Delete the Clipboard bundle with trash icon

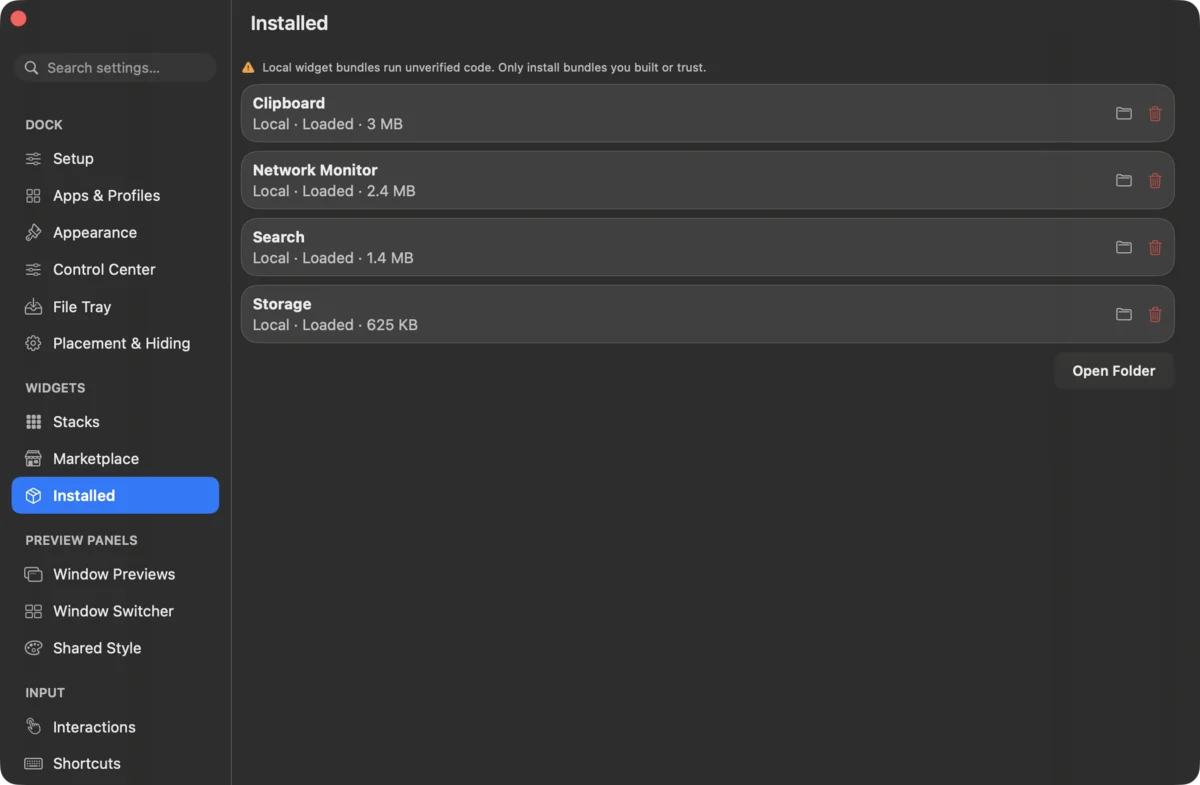[x=1155, y=113]
